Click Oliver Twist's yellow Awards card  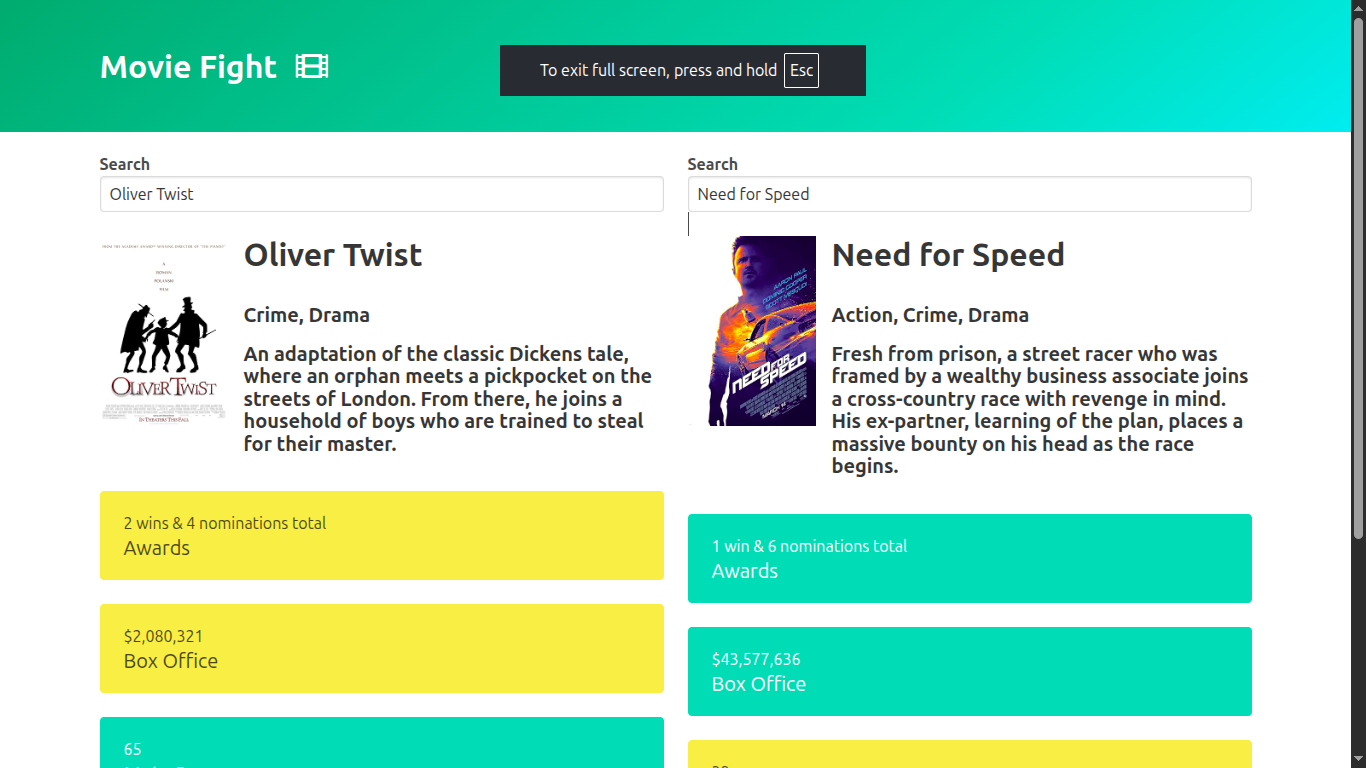pyautogui.click(x=381, y=535)
